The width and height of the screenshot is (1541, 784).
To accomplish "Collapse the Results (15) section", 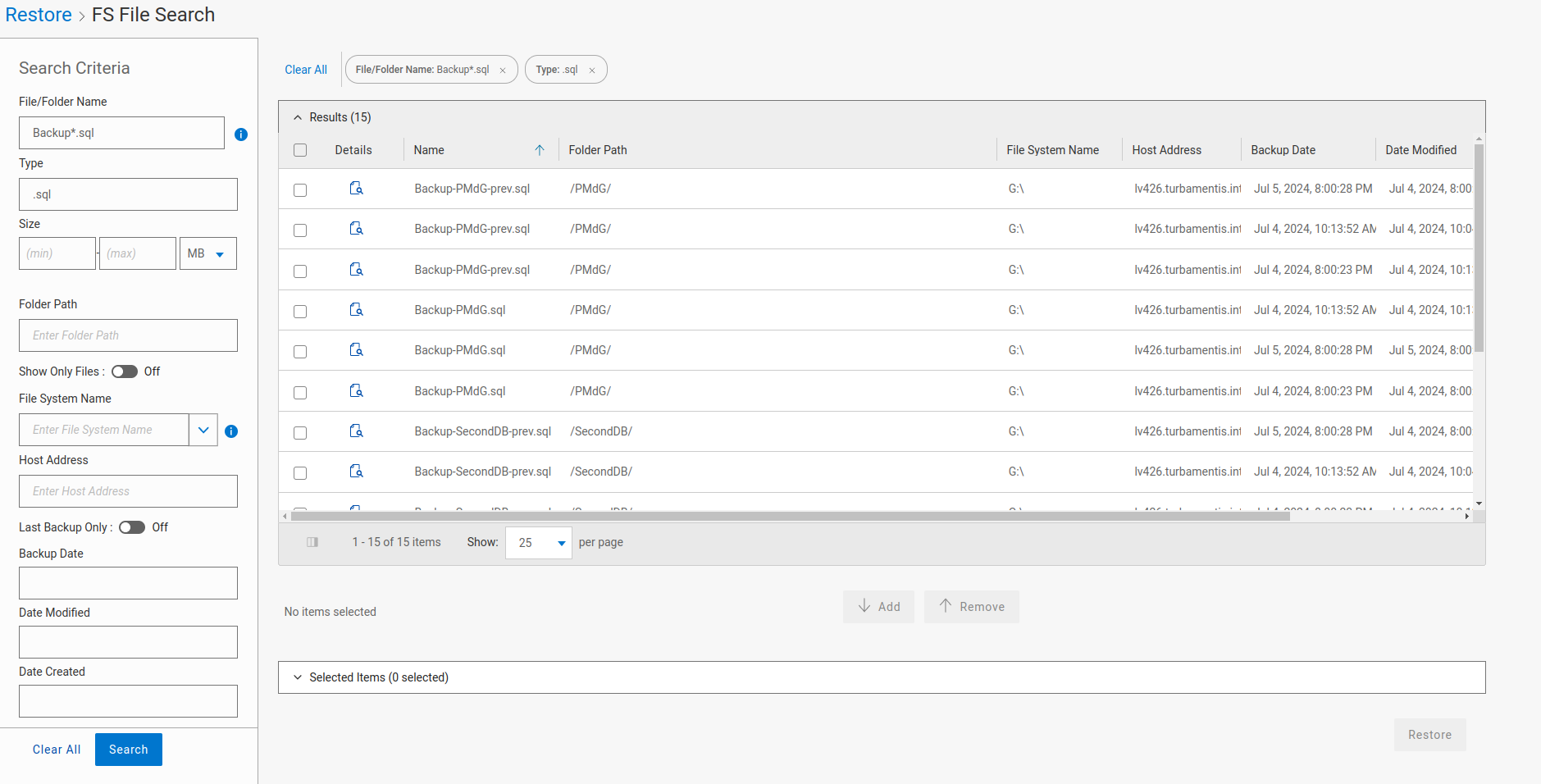I will [x=298, y=117].
